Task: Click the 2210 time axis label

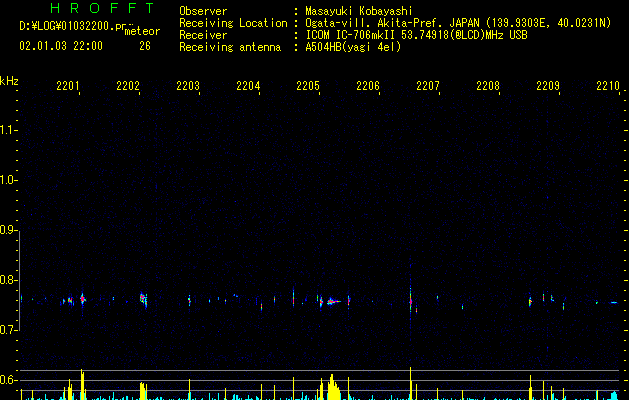Action: pyautogui.click(x=608, y=86)
